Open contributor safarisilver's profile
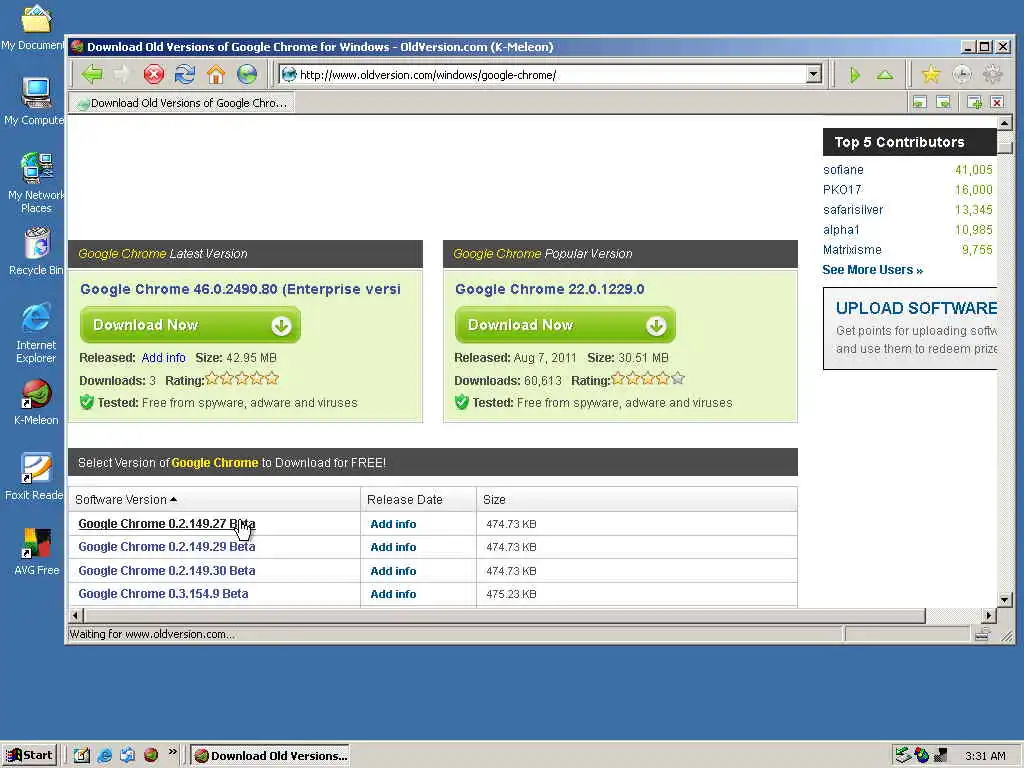 tap(853, 210)
